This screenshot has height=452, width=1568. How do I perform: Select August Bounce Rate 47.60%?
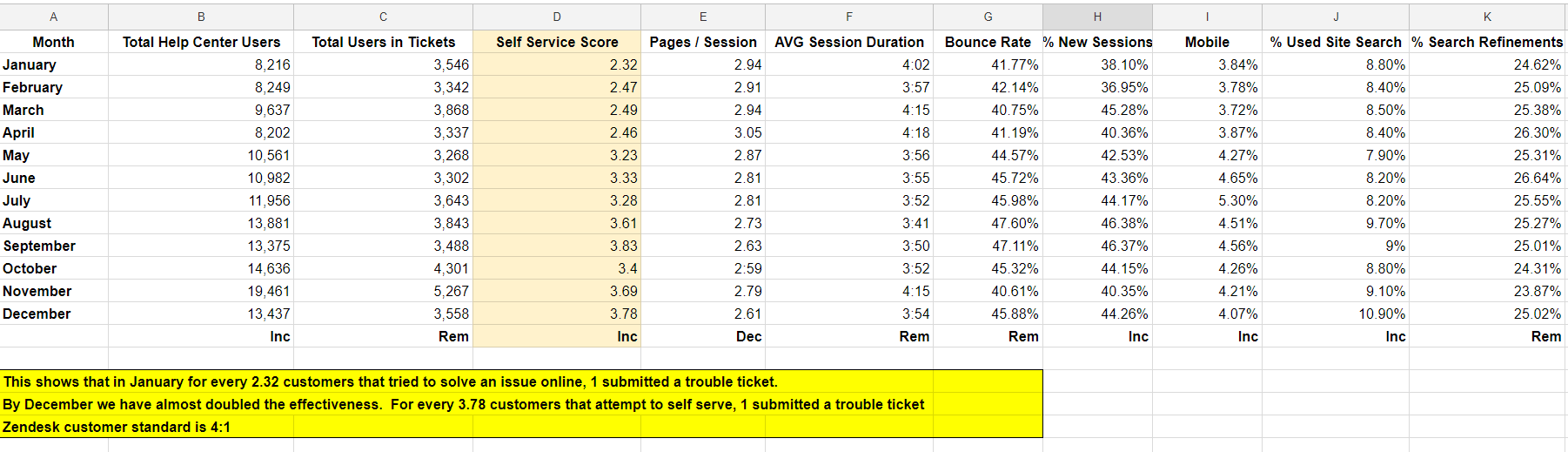[988, 223]
